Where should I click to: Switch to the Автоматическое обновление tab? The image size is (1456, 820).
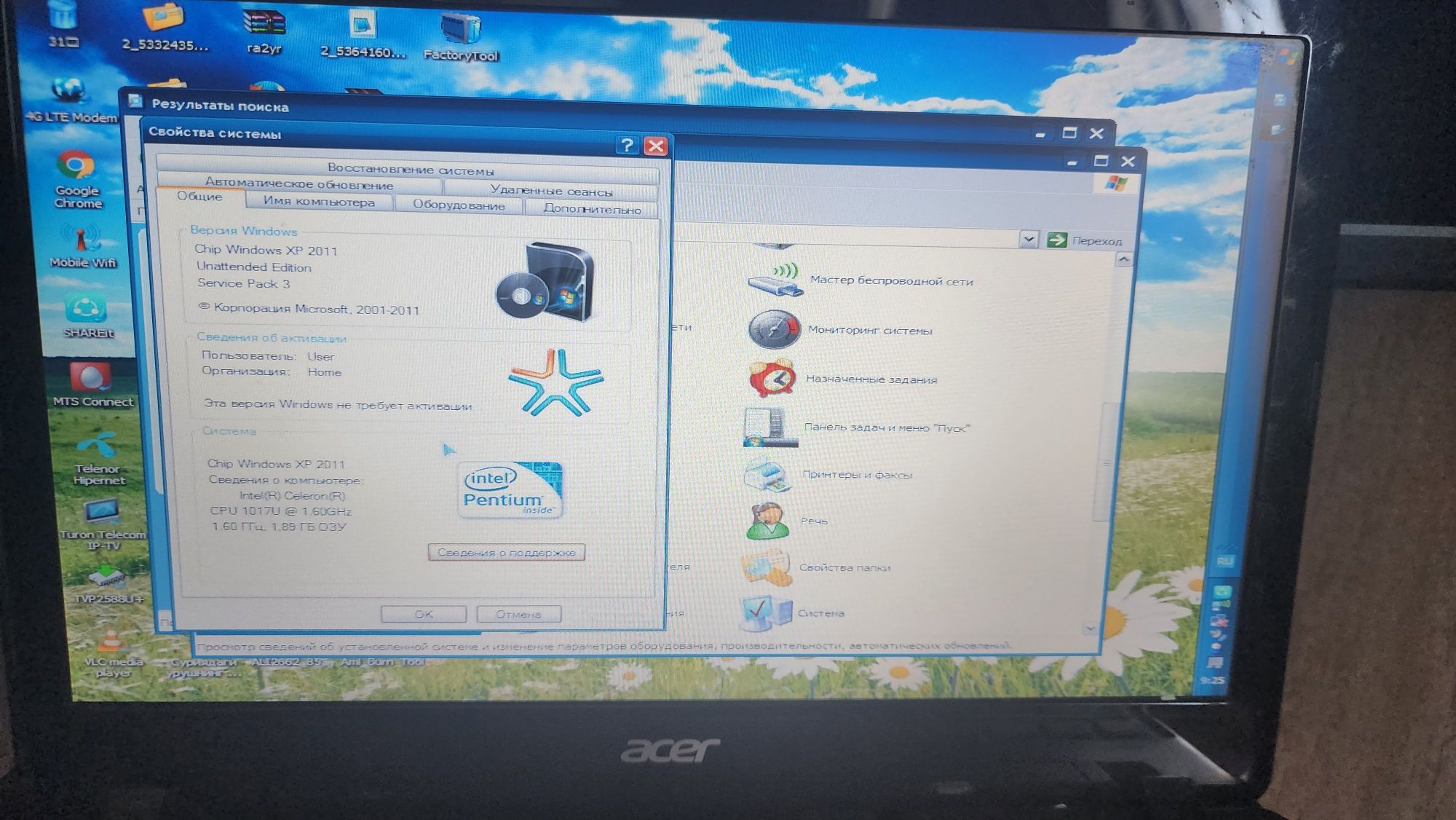tap(299, 185)
